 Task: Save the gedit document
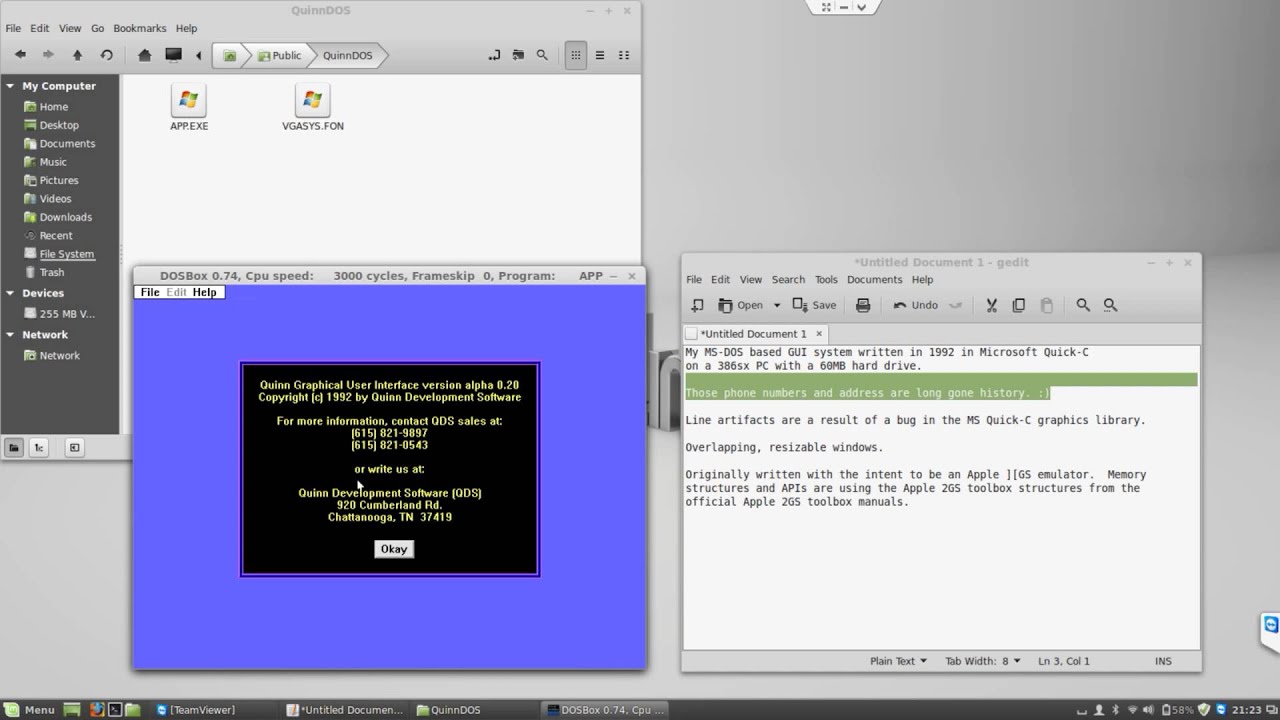814,305
